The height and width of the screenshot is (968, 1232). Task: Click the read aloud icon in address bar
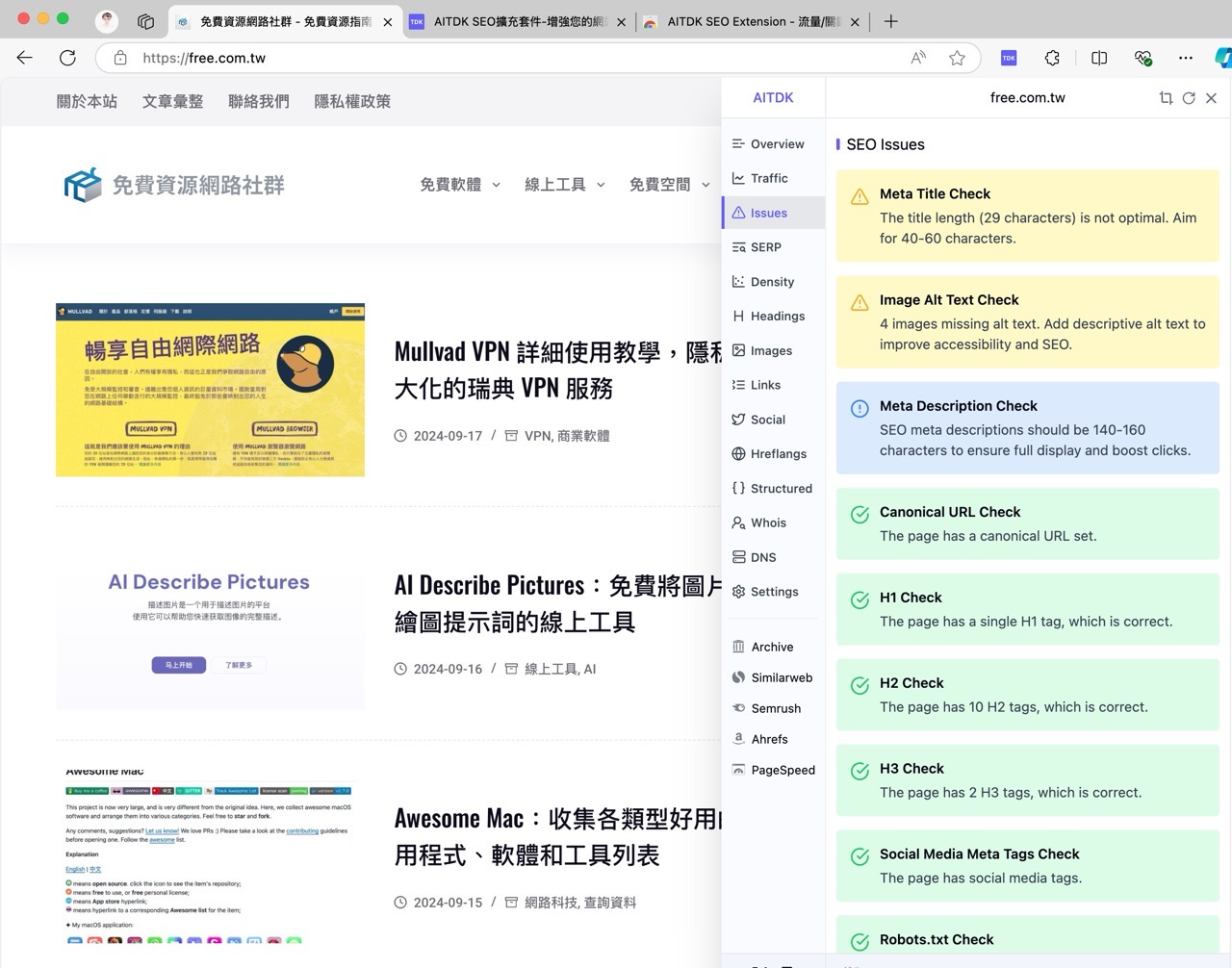click(x=918, y=58)
